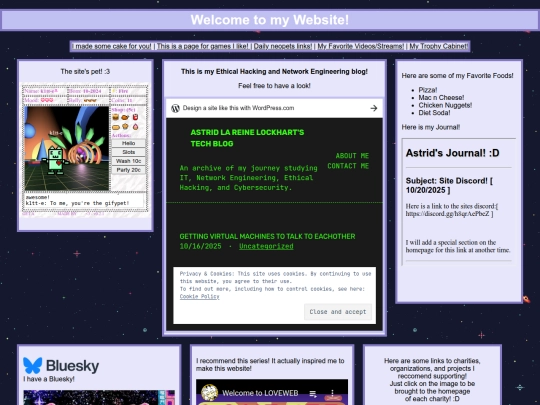The image size is (540, 405).
Task: Click the WordPress logo in the blog banner
Action: (175, 108)
